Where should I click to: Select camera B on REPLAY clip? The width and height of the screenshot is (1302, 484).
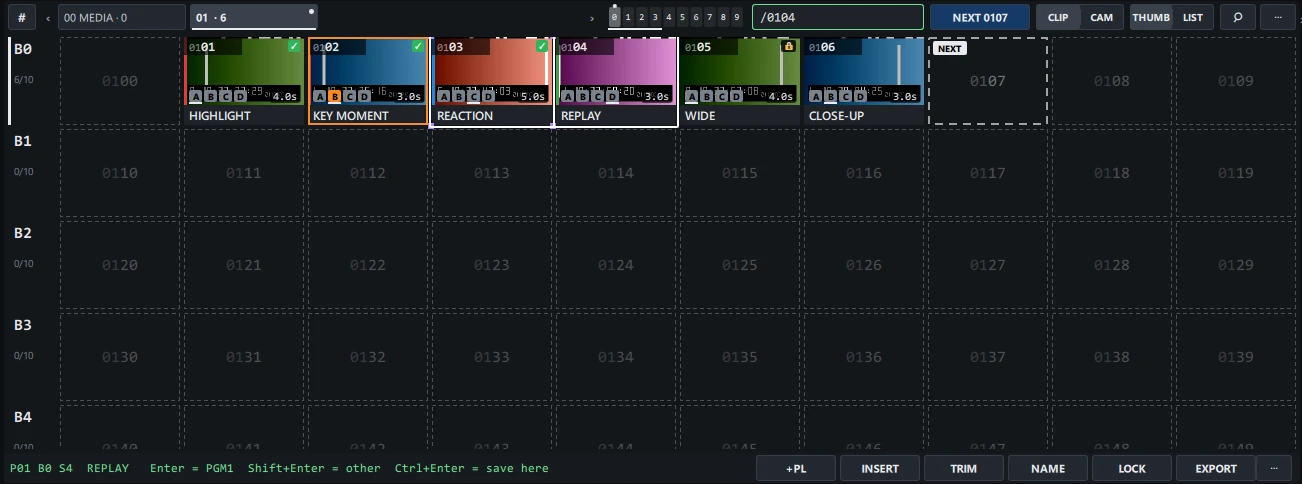pos(582,97)
